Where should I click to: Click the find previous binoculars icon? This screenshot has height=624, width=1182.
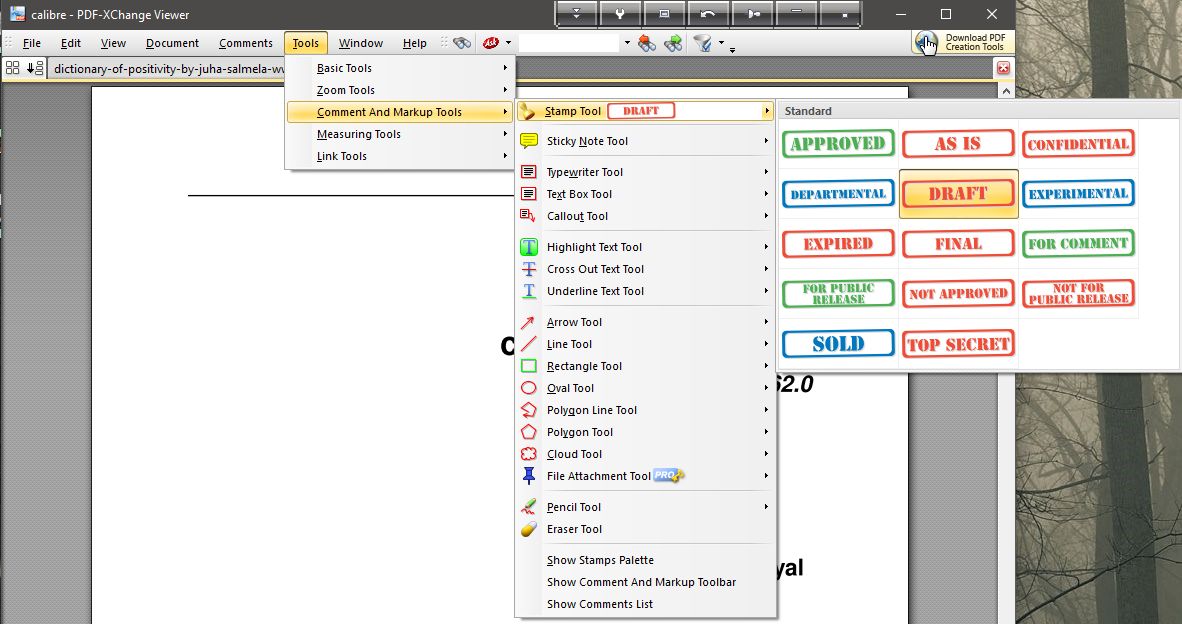(647, 44)
